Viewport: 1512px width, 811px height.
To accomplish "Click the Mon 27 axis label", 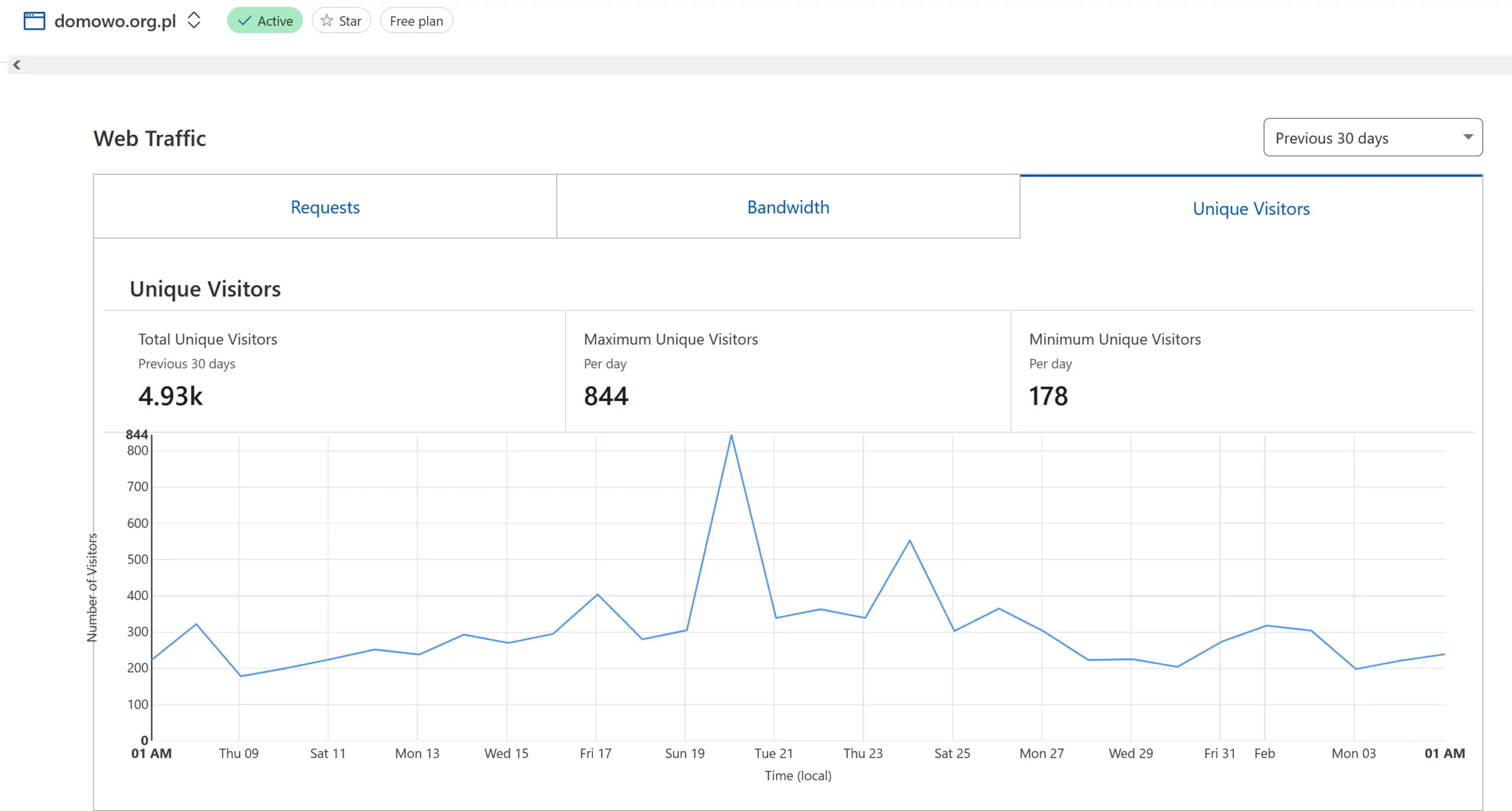I will point(1041,753).
